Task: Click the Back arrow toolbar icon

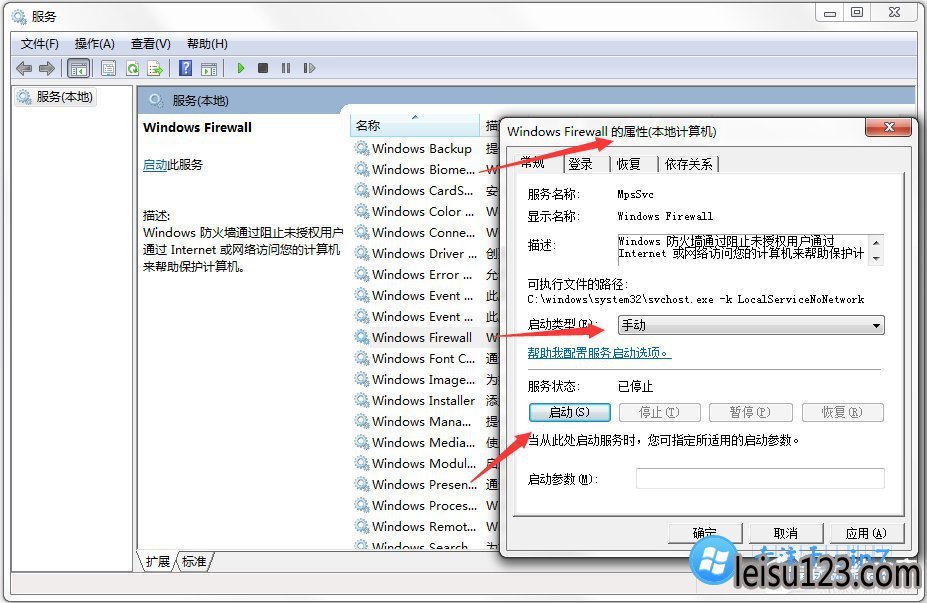Action: (24, 69)
